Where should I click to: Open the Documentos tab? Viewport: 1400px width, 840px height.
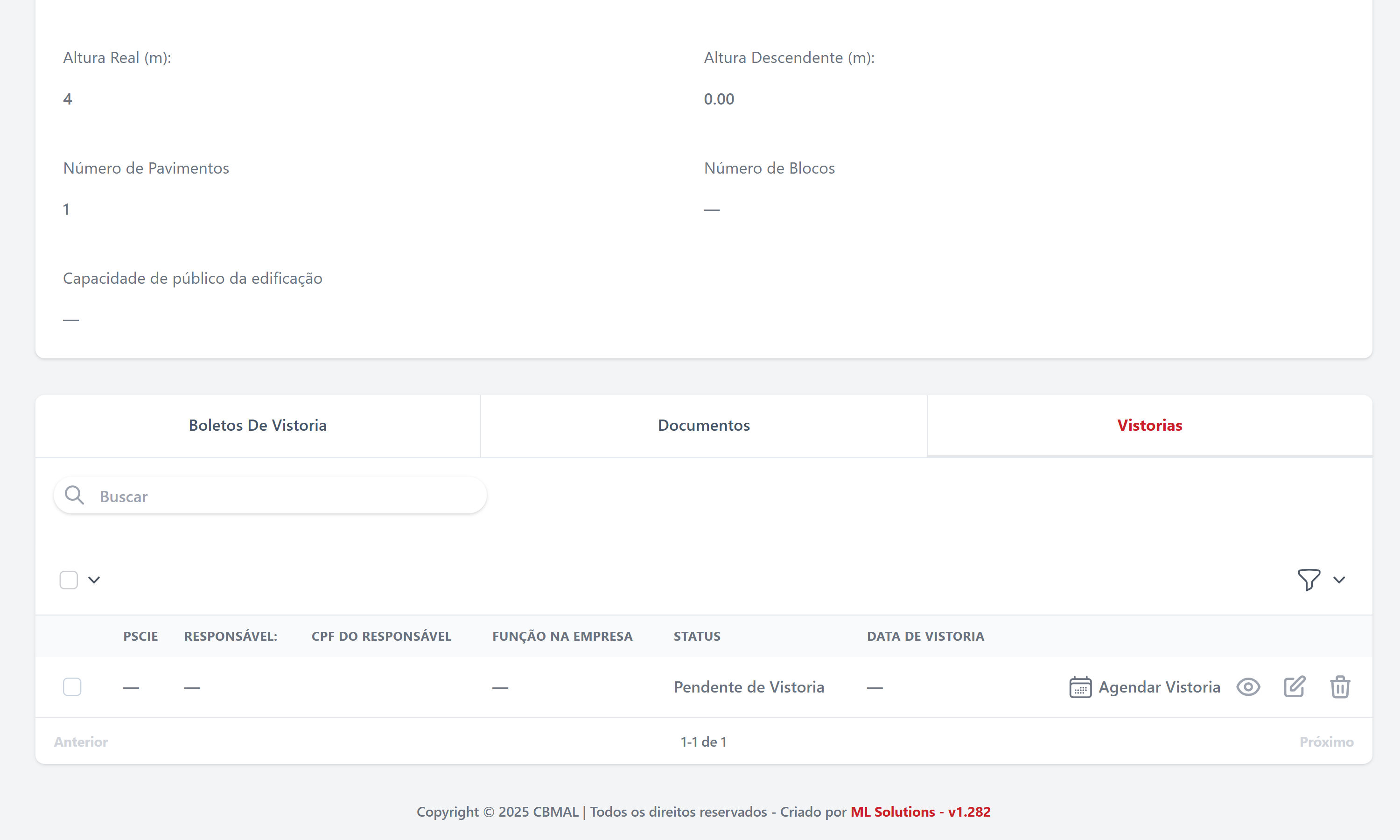tap(703, 426)
